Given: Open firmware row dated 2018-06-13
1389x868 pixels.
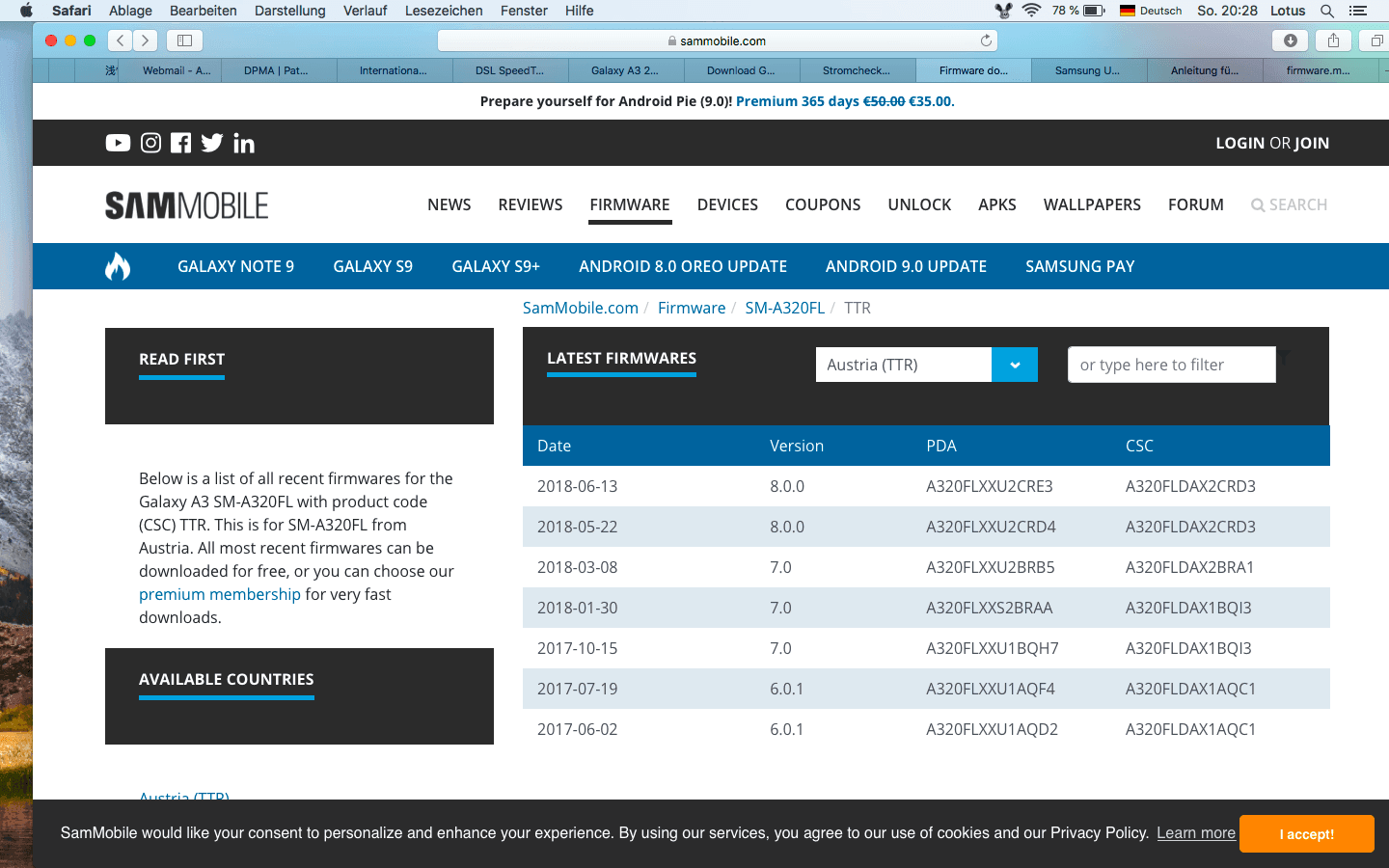Looking at the screenshot, I should 926,486.
